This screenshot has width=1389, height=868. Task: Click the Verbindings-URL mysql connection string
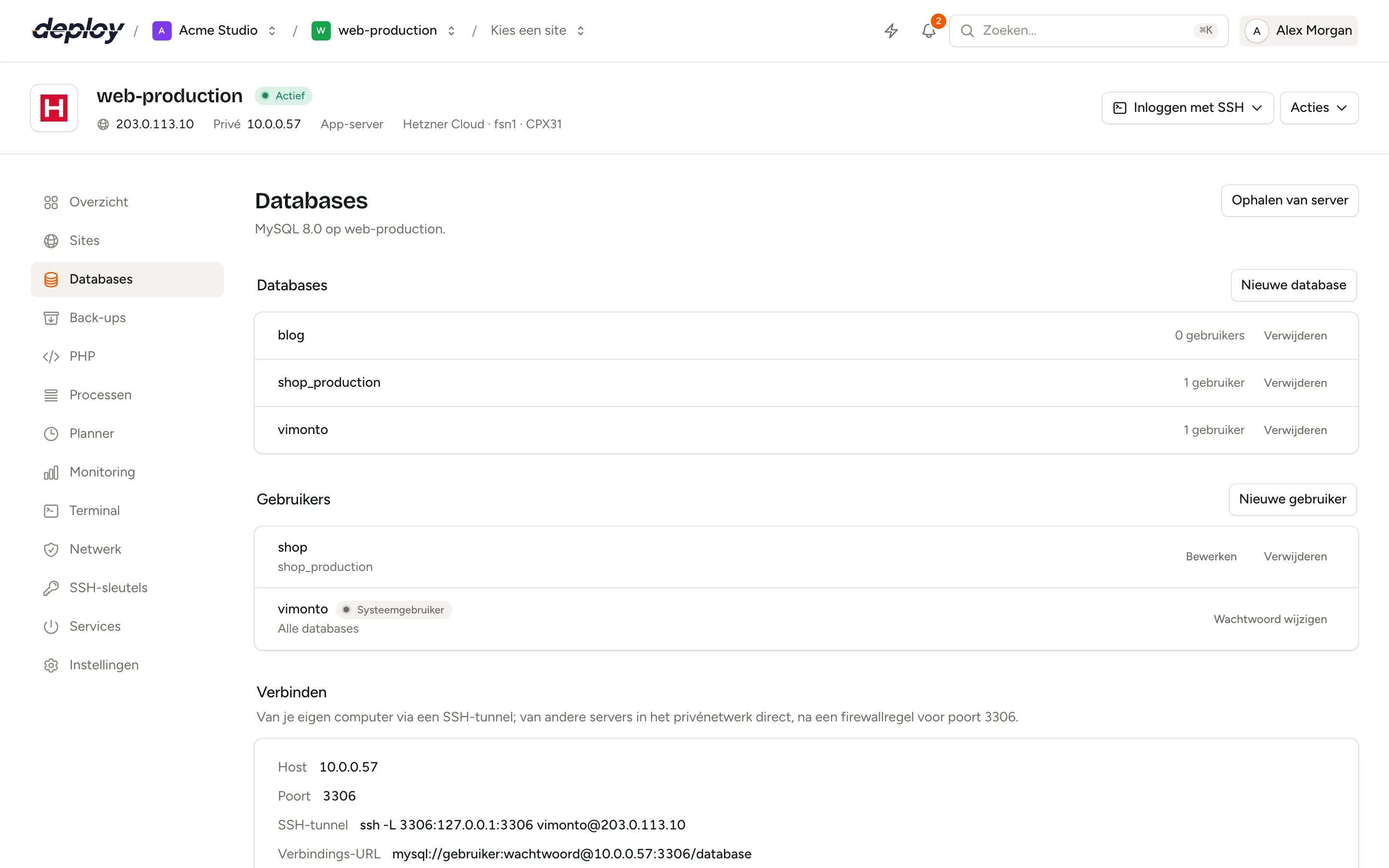point(572,854)
